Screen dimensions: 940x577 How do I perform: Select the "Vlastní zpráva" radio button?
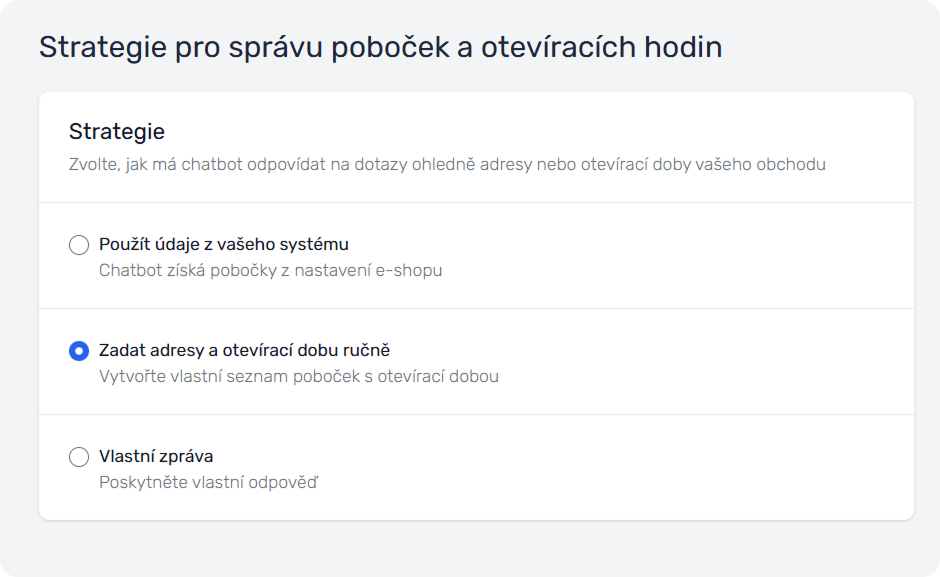coord(79,457)
